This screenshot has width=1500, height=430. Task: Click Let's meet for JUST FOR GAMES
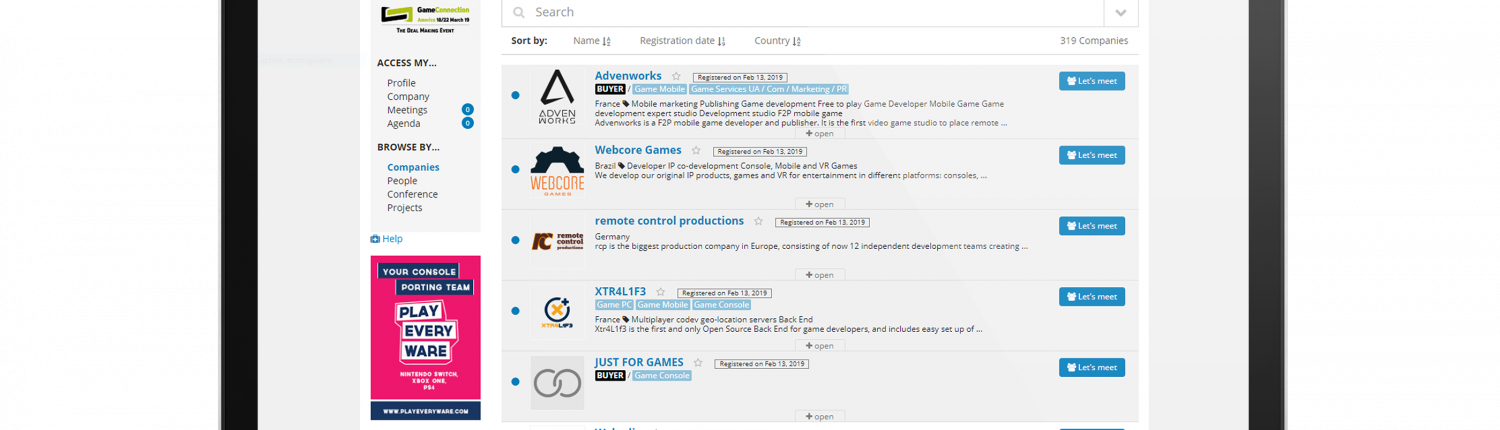pos(1092,368)
